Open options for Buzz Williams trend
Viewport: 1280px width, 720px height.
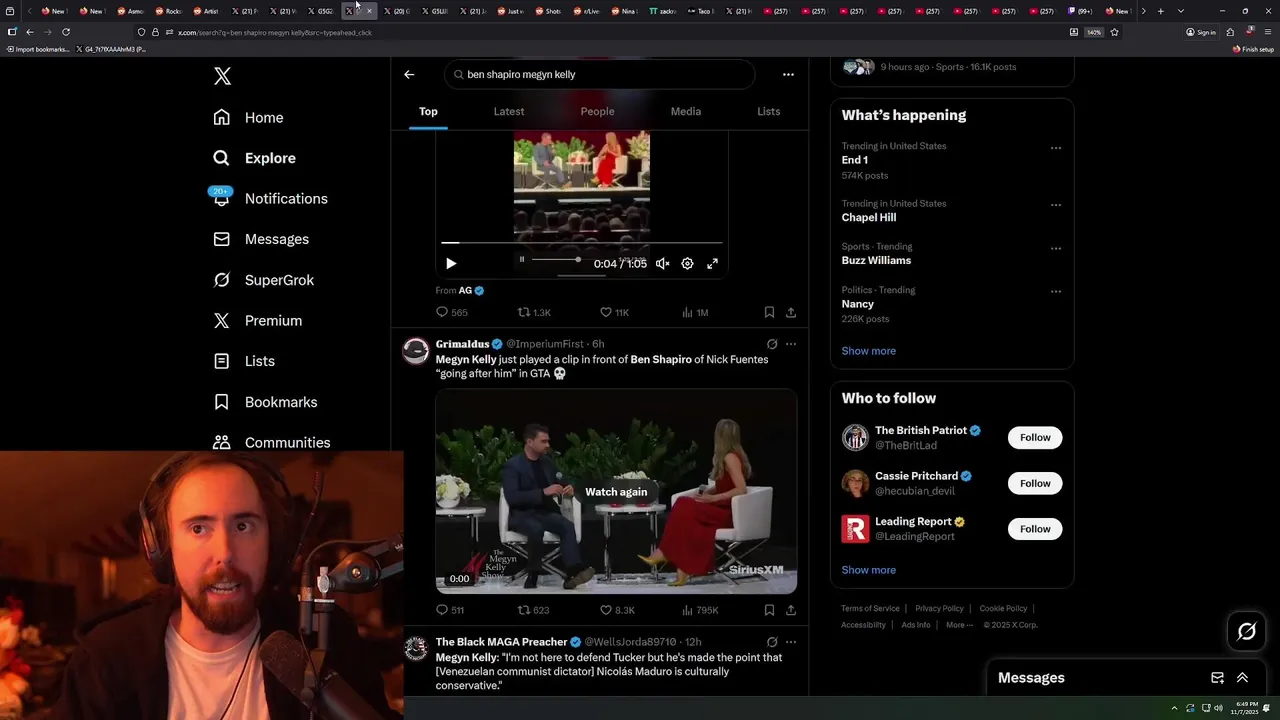[1055, 248]
